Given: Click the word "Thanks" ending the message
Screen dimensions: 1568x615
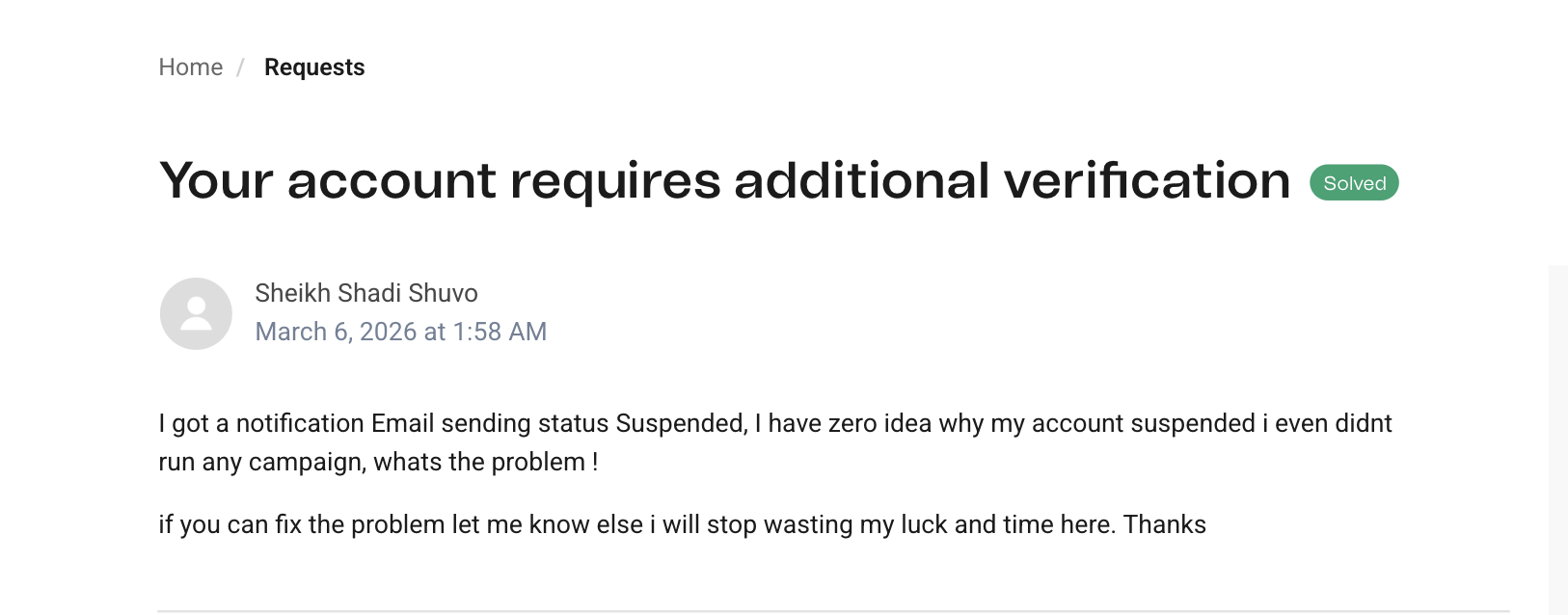Looking at the screenshot, I should [x=1165, y=524].
